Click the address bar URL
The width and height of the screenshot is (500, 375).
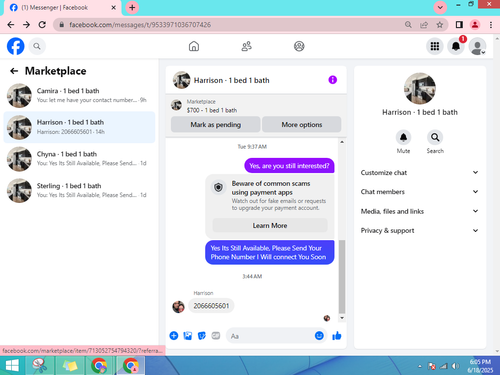coord(140,25)
